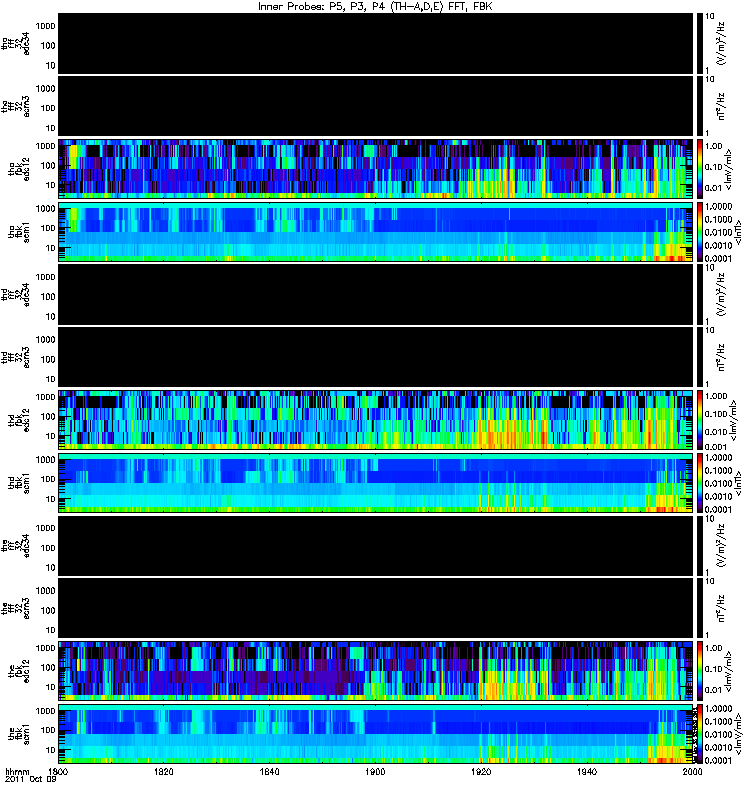Click the 'thd fbk edc12' y-axis label
750x800 pixels.
[19, 420]
